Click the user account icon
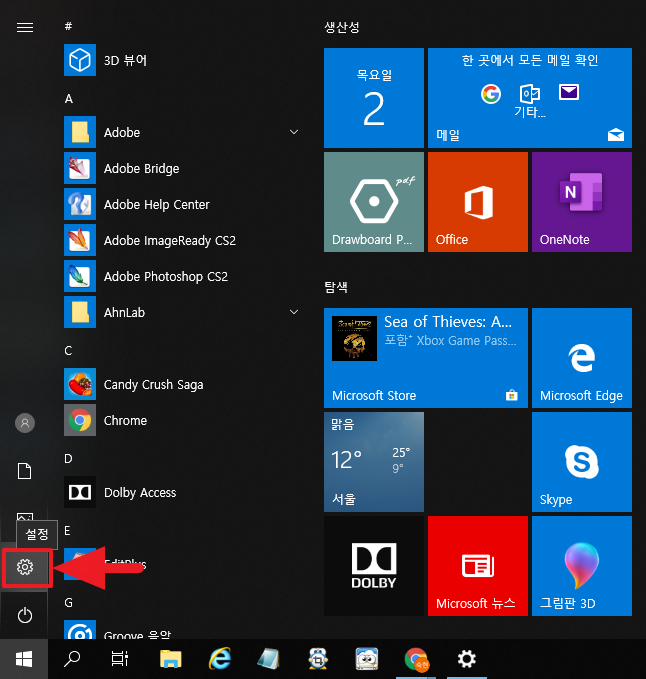Image resolution: width=646 pixels, height=679 pixels. coord(25,423)
